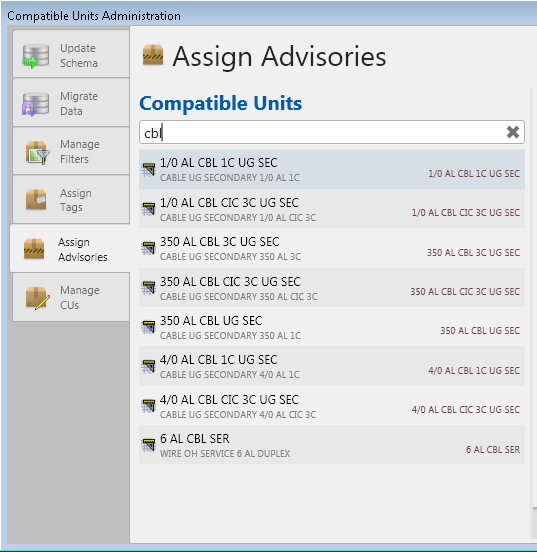
Task: Pick the 4/0 AL CBL 1C UG SEC item
Action: [x=332, y=366]
